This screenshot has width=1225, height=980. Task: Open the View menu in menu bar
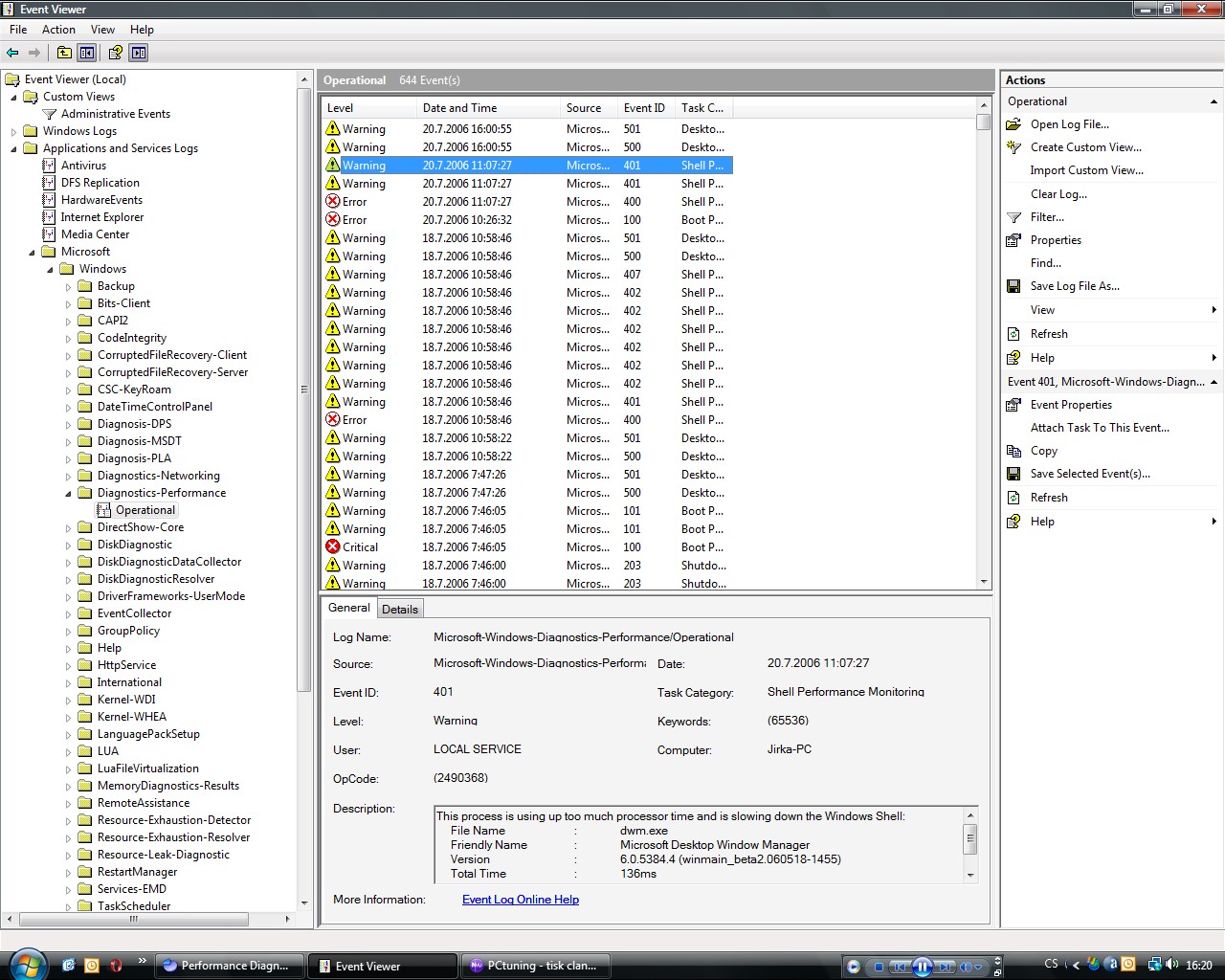point(102,30)
